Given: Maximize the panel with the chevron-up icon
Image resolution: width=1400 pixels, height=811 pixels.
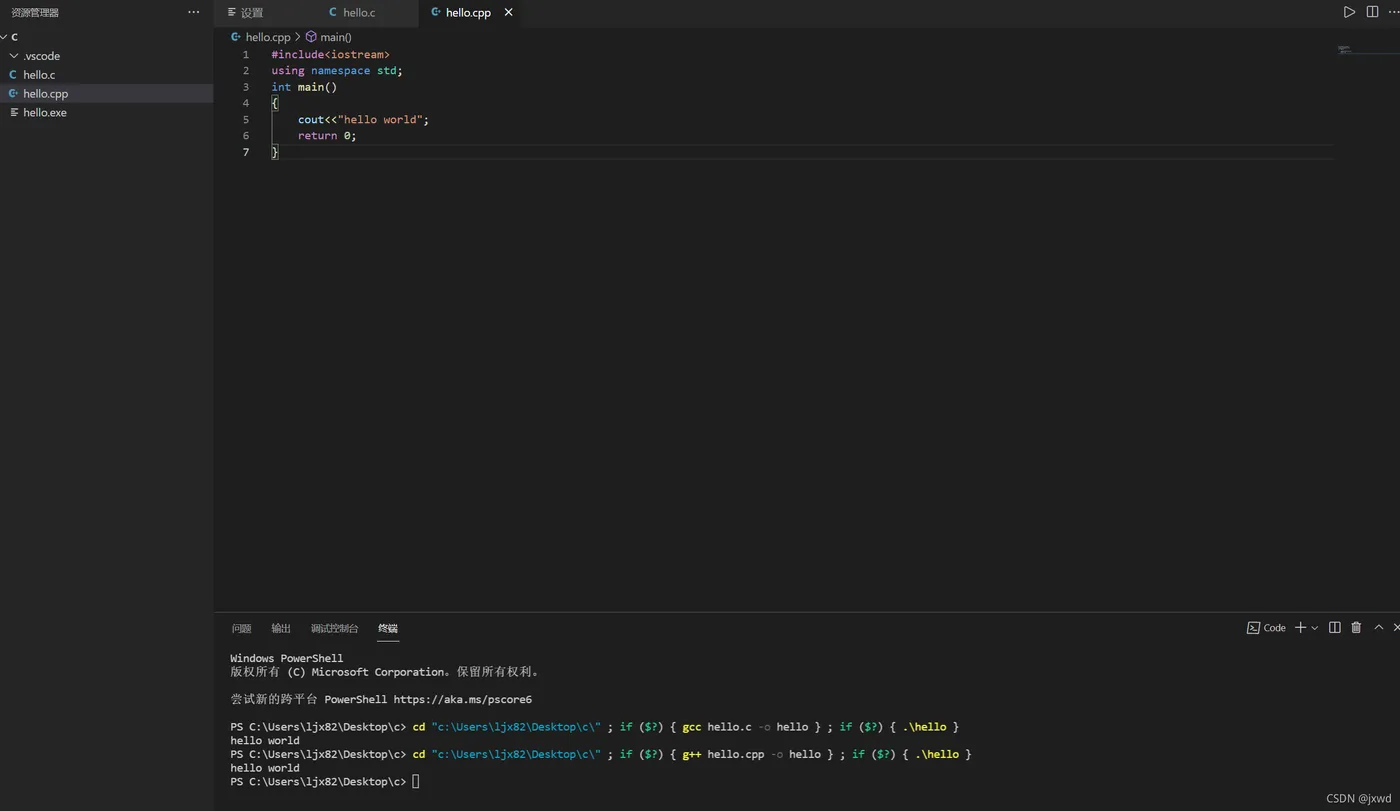Looking at the screenshot, I should (1378, 628).
